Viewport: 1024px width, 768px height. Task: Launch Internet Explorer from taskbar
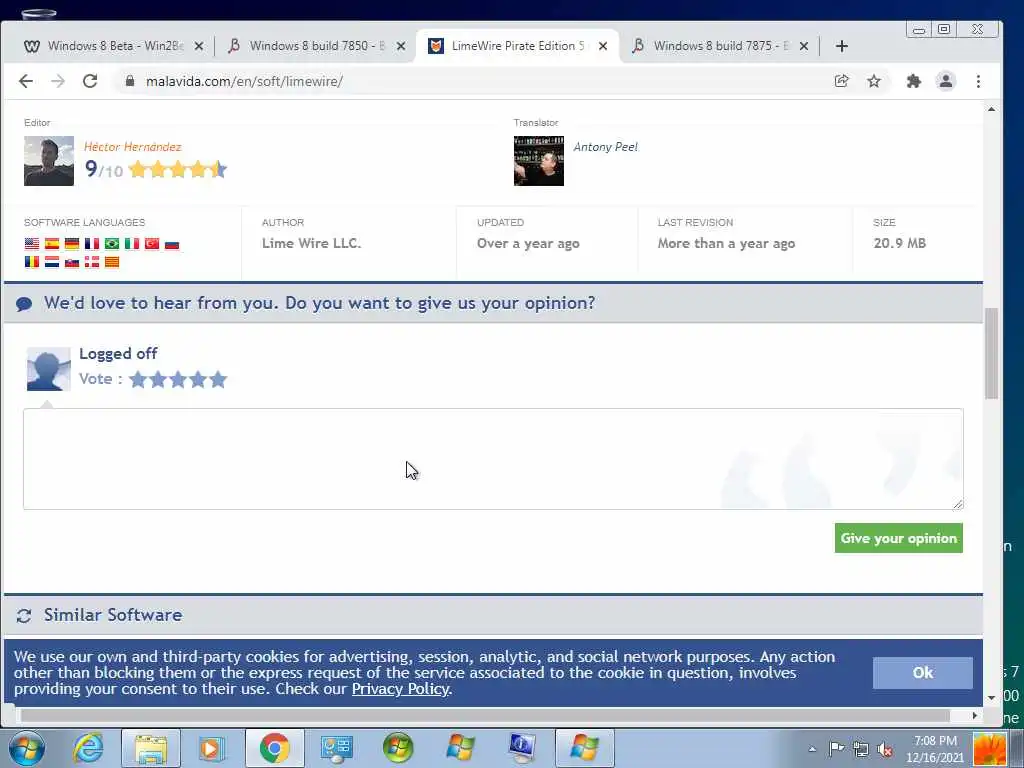(88, 748)
